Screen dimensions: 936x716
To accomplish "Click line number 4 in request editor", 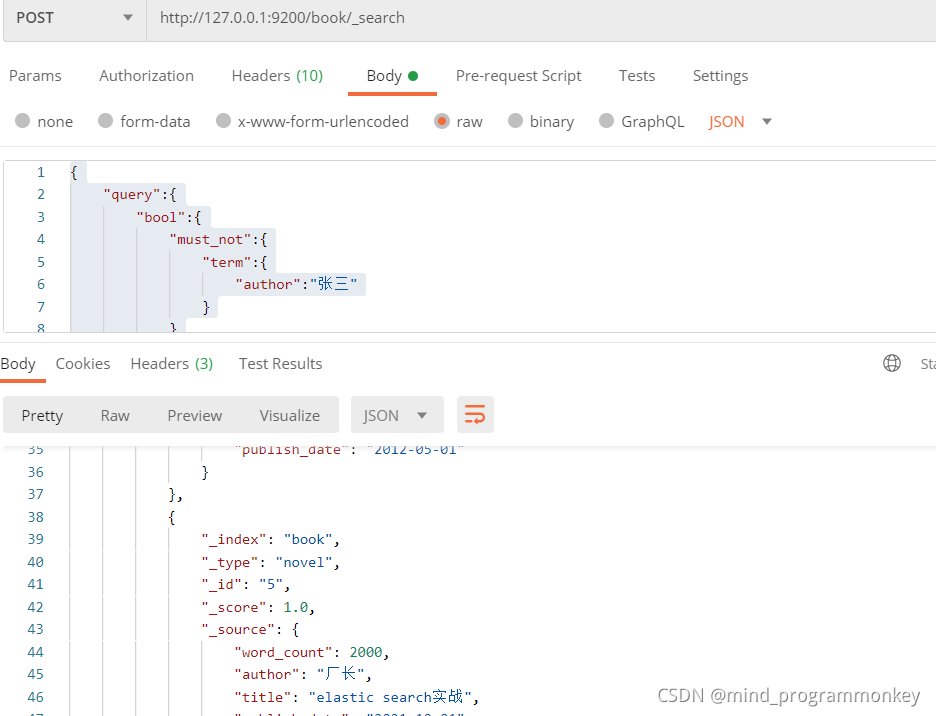I will [41, 239].
